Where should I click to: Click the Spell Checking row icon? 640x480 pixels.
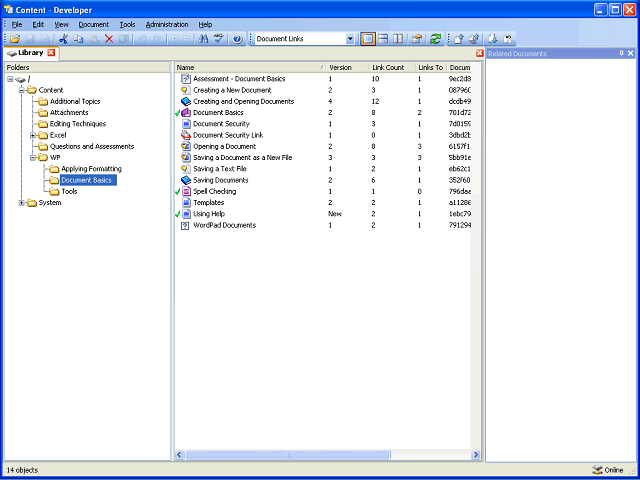(x=186, y=191)
